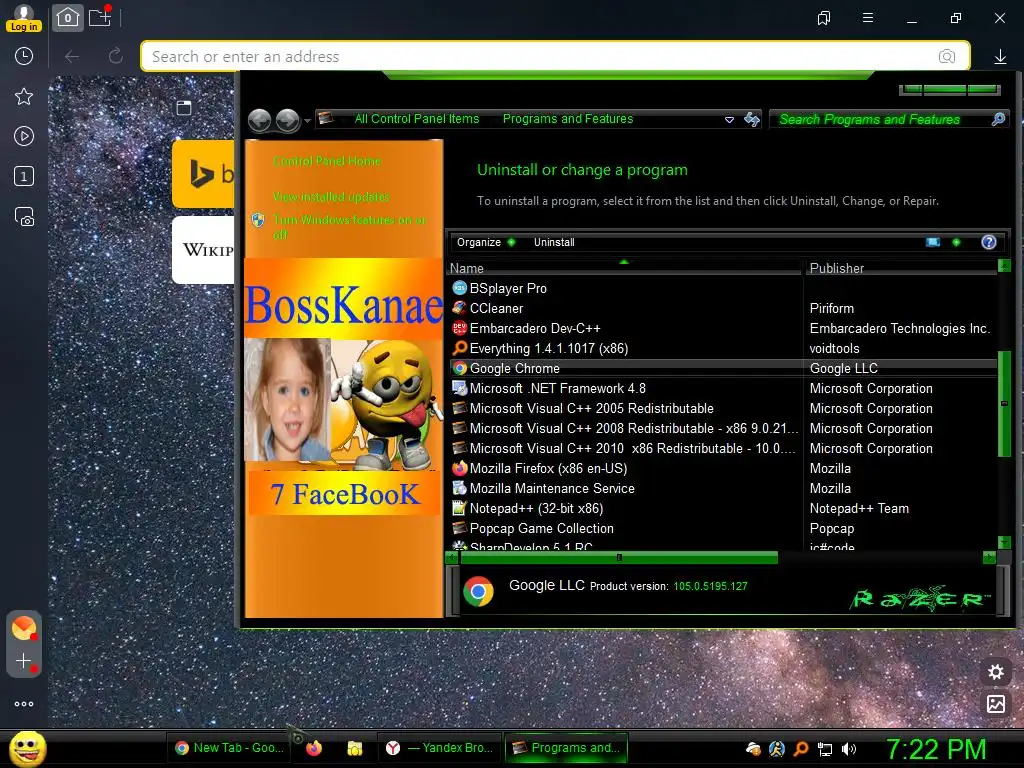Select CCleaner in the program list
This screenshot has width=1024, height=768.
click(496, 308)
